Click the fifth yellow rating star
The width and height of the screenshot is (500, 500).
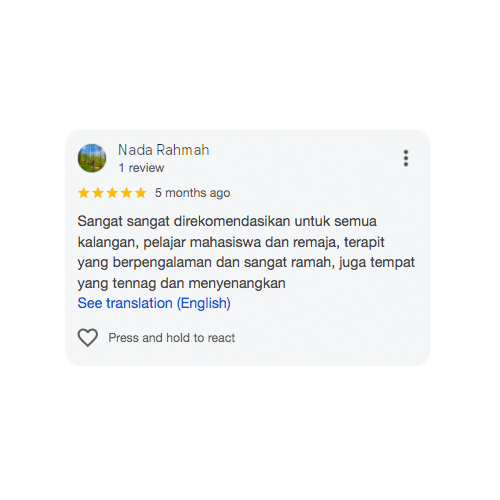click(141, 193)
